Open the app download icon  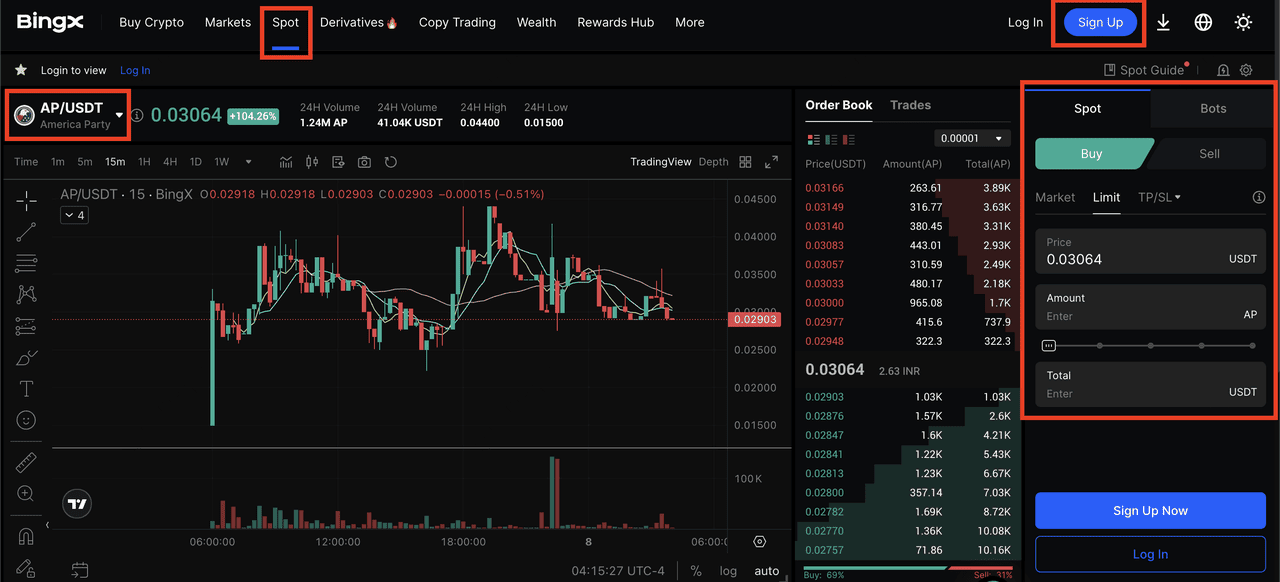tap(1163, 22)
